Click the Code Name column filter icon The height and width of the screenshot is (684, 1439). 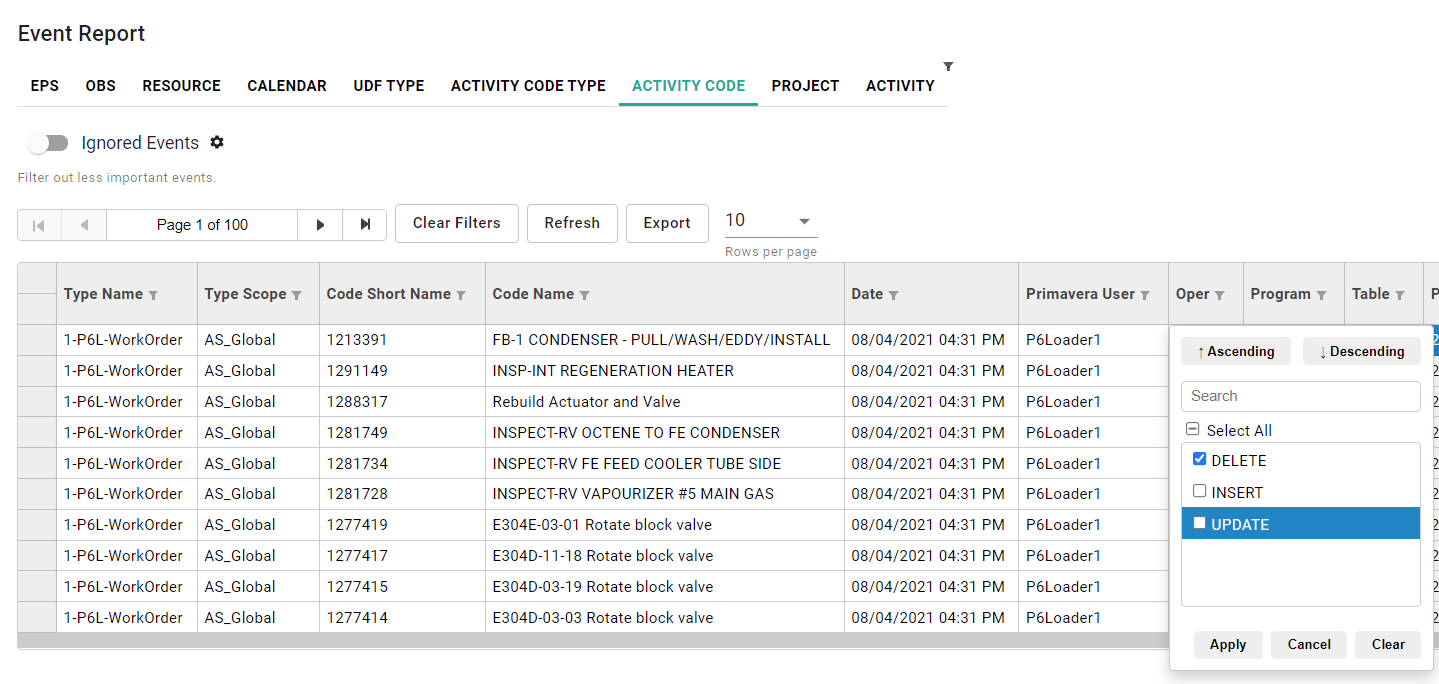pyautogui.click(x=584, y=295)
